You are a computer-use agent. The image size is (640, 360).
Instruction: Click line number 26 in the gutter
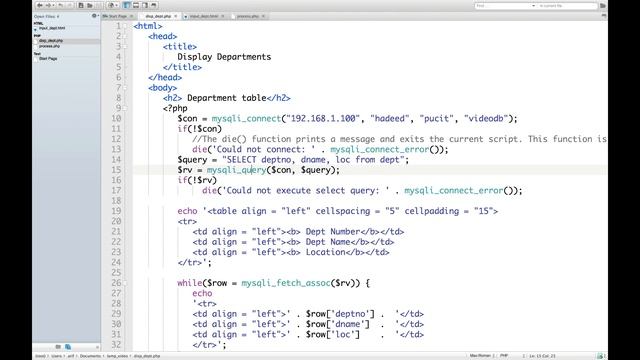[x=116, y=283]
